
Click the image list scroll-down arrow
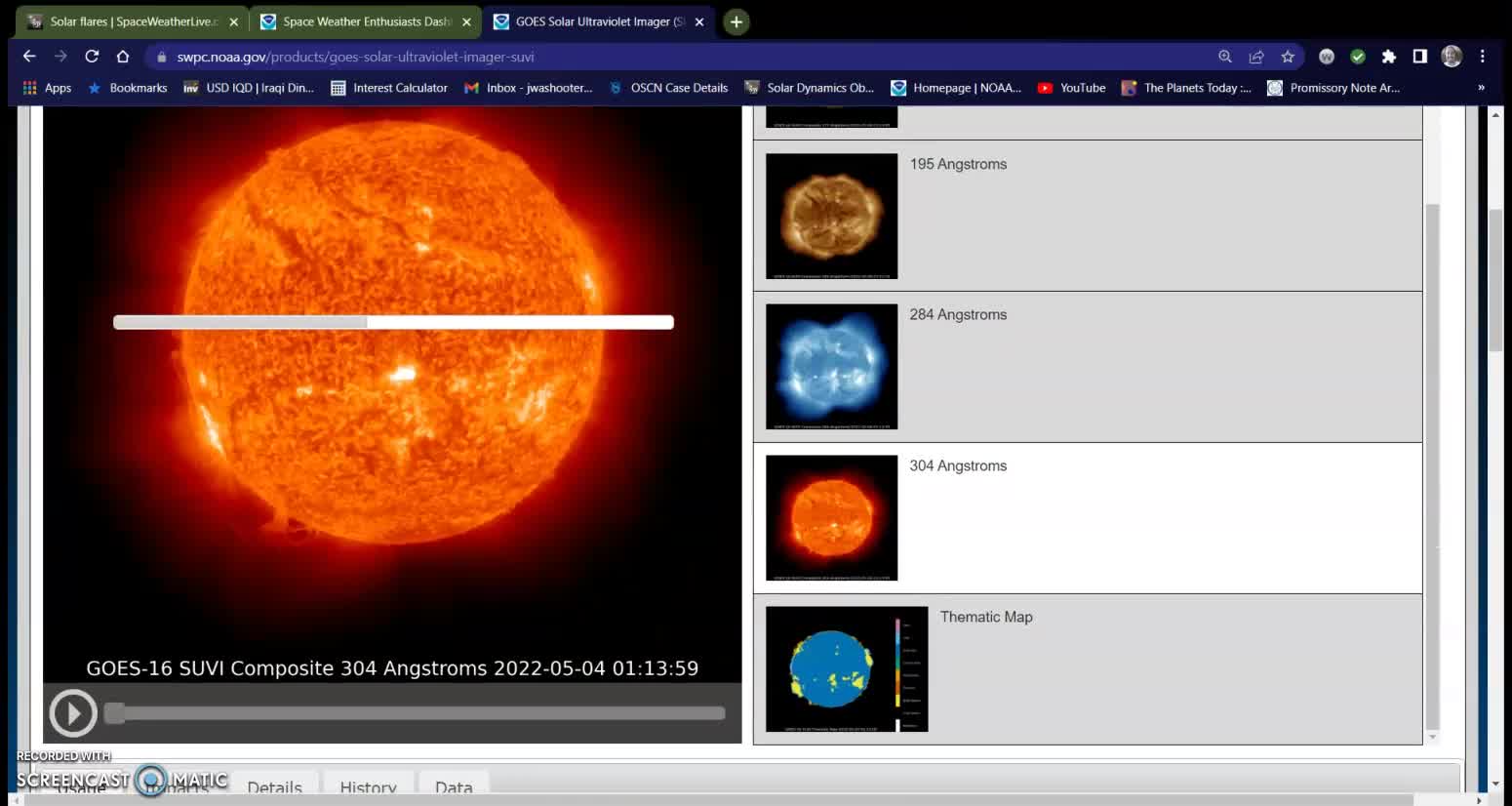tap(1432, 738)
